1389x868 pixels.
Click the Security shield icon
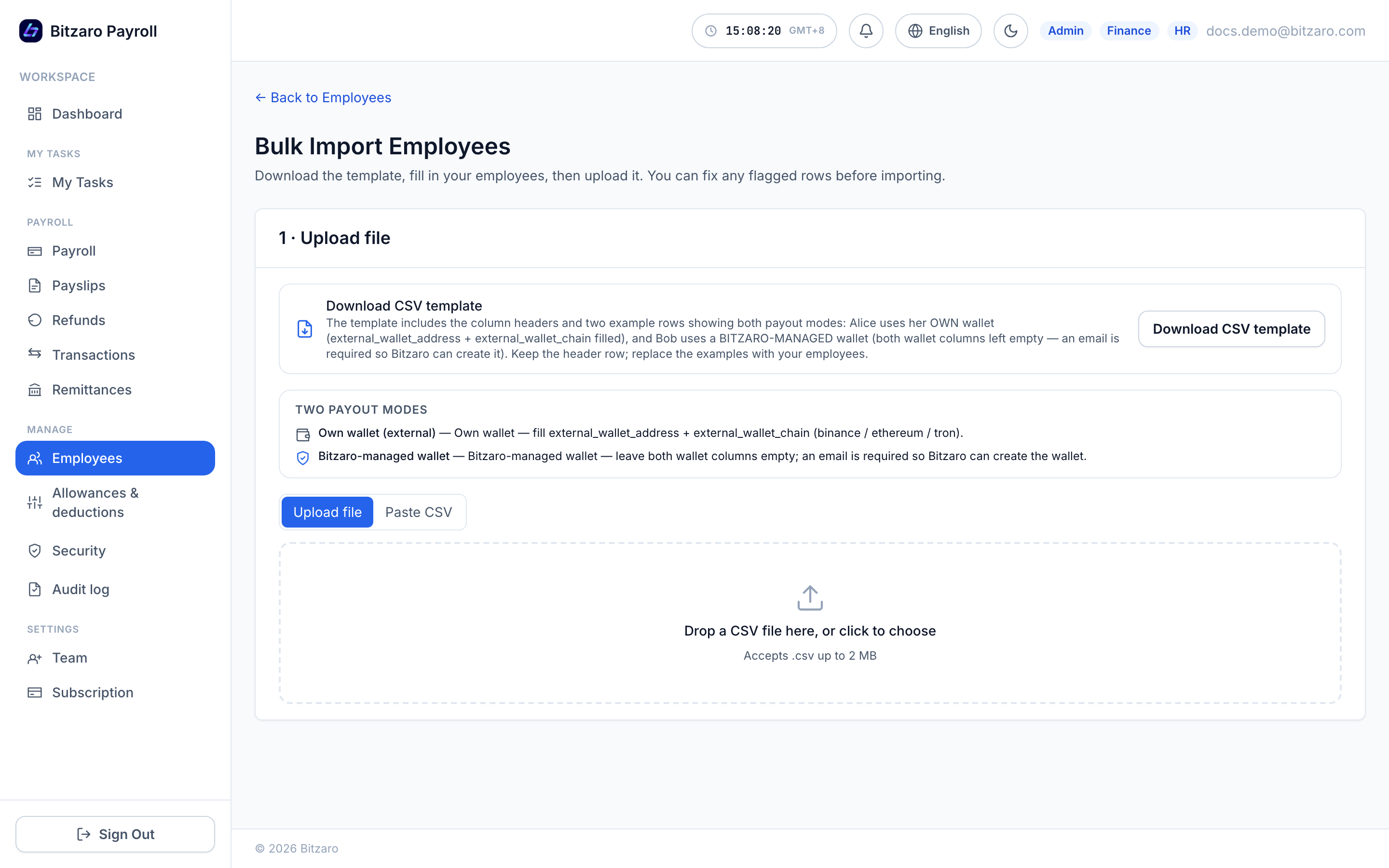tap(34, 551)
